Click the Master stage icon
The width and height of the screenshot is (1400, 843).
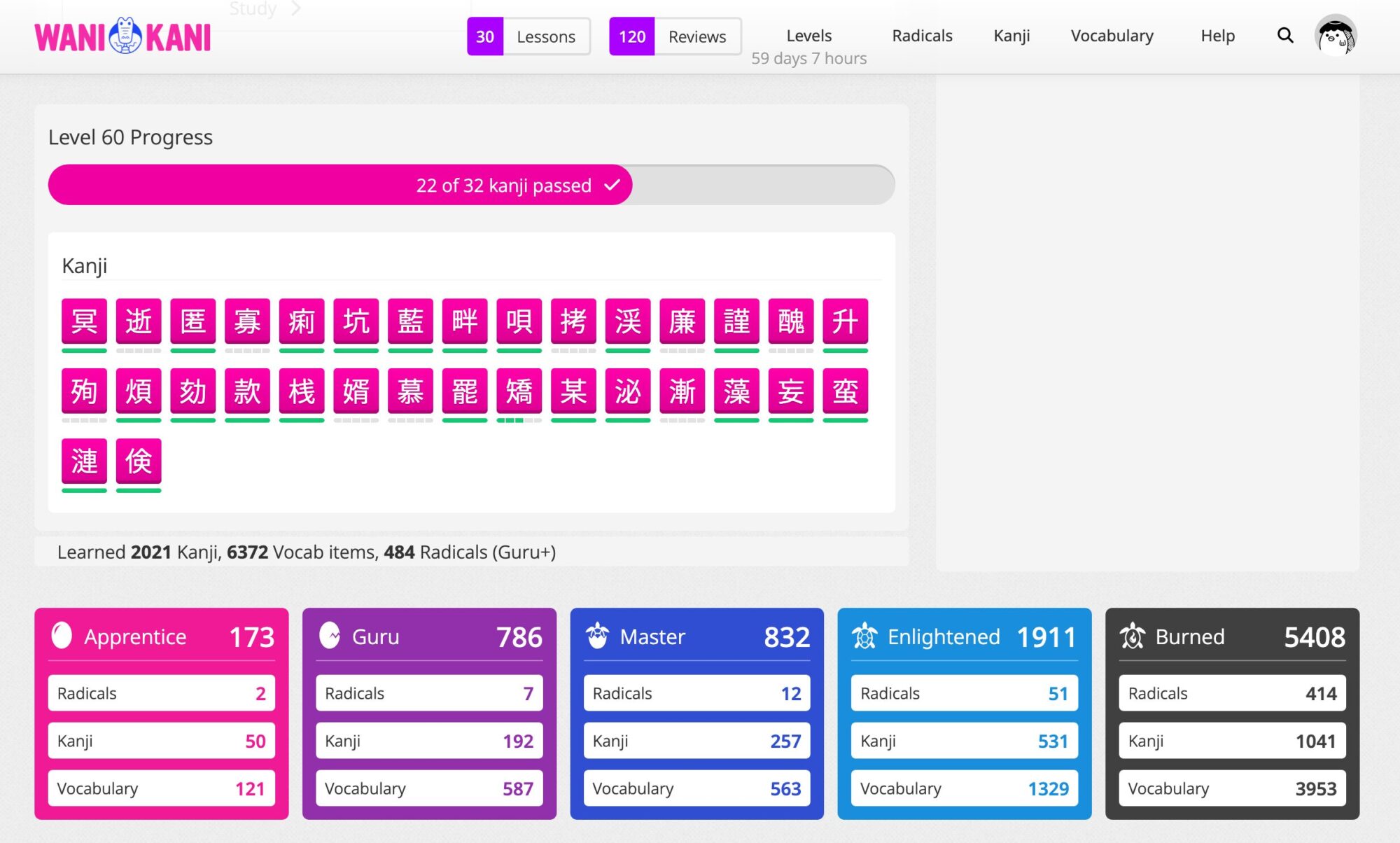coord(597,636)
